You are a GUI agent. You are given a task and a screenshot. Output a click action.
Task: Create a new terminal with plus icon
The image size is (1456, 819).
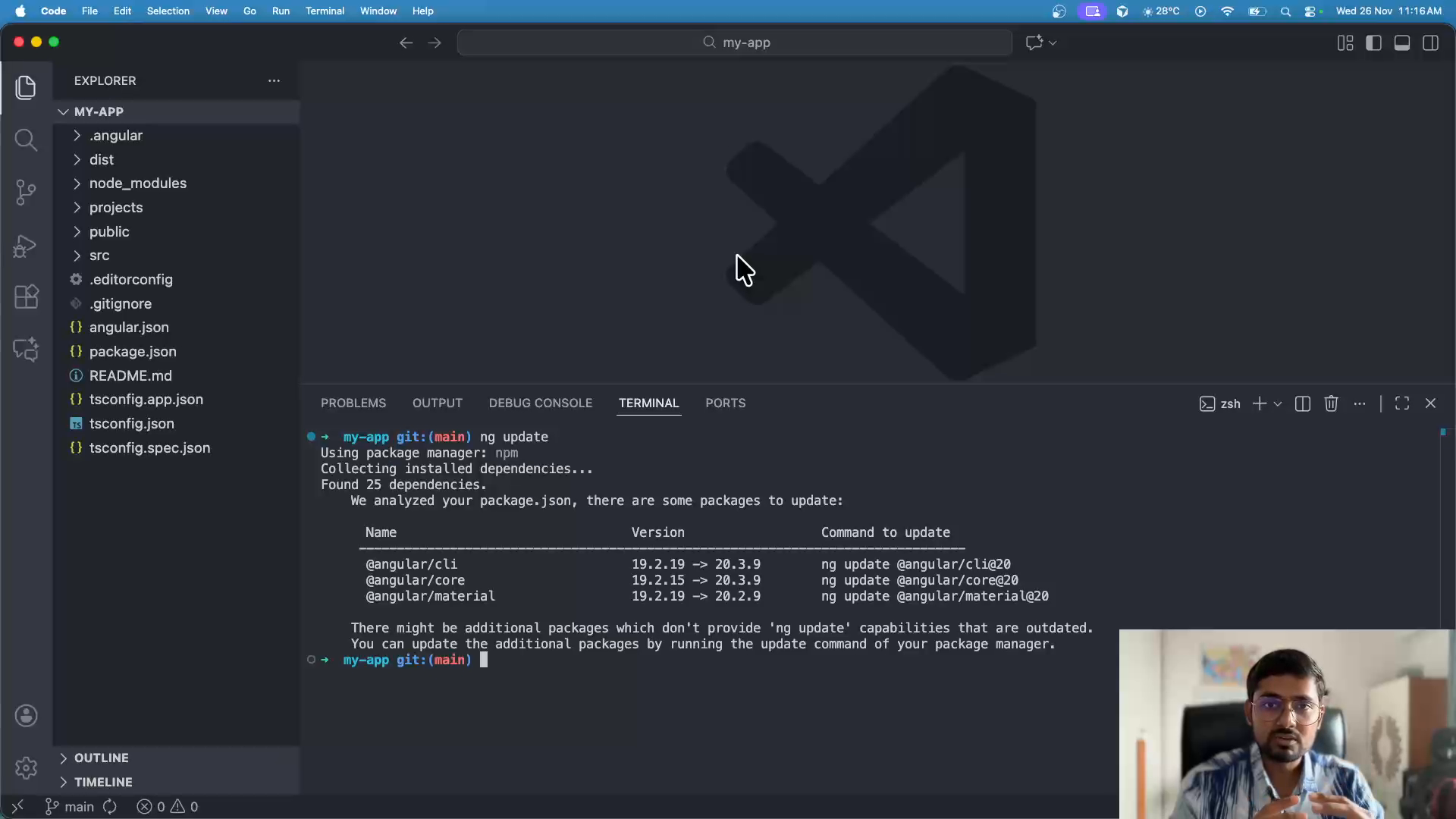1260,403
